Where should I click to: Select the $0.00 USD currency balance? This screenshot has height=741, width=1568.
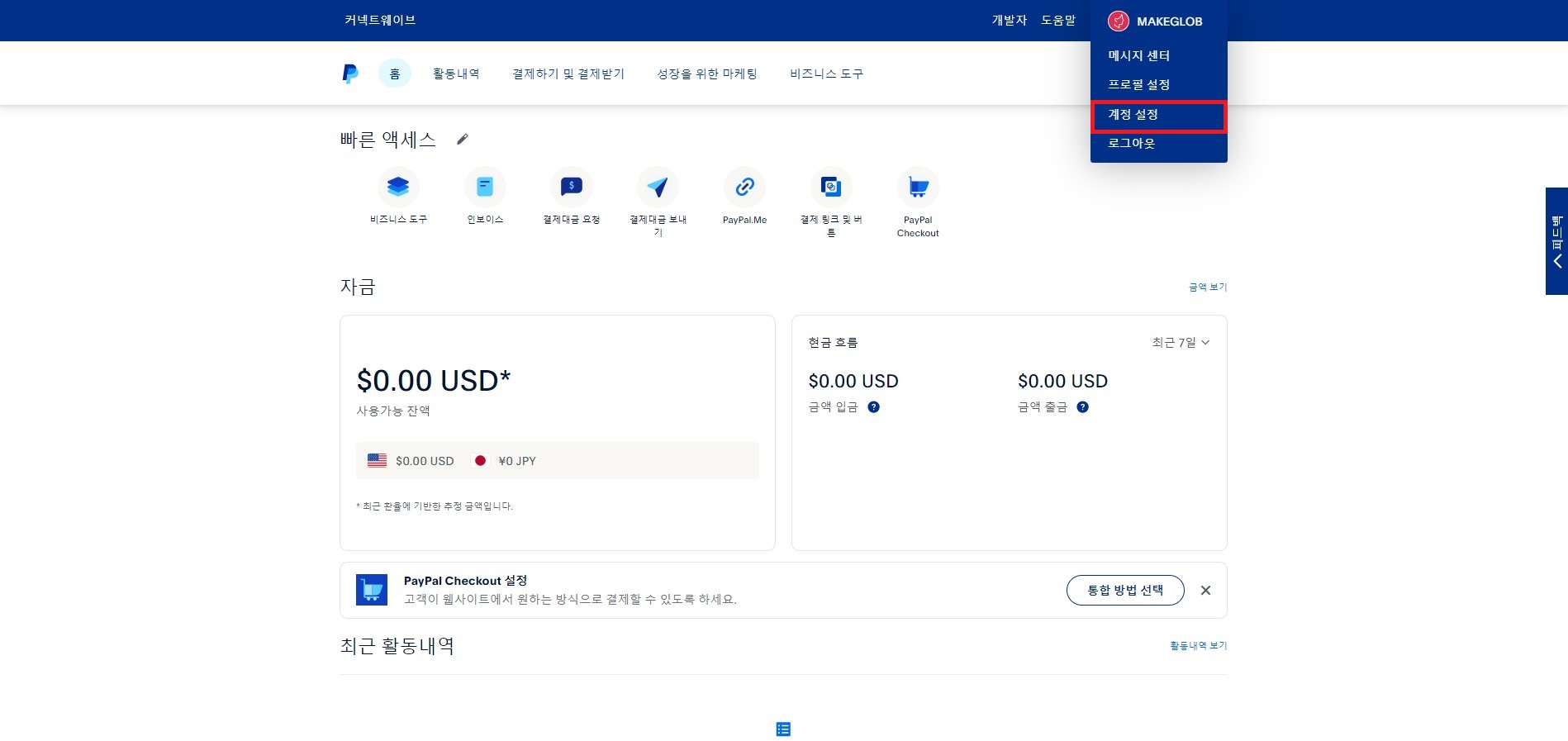tap(411, 461)
